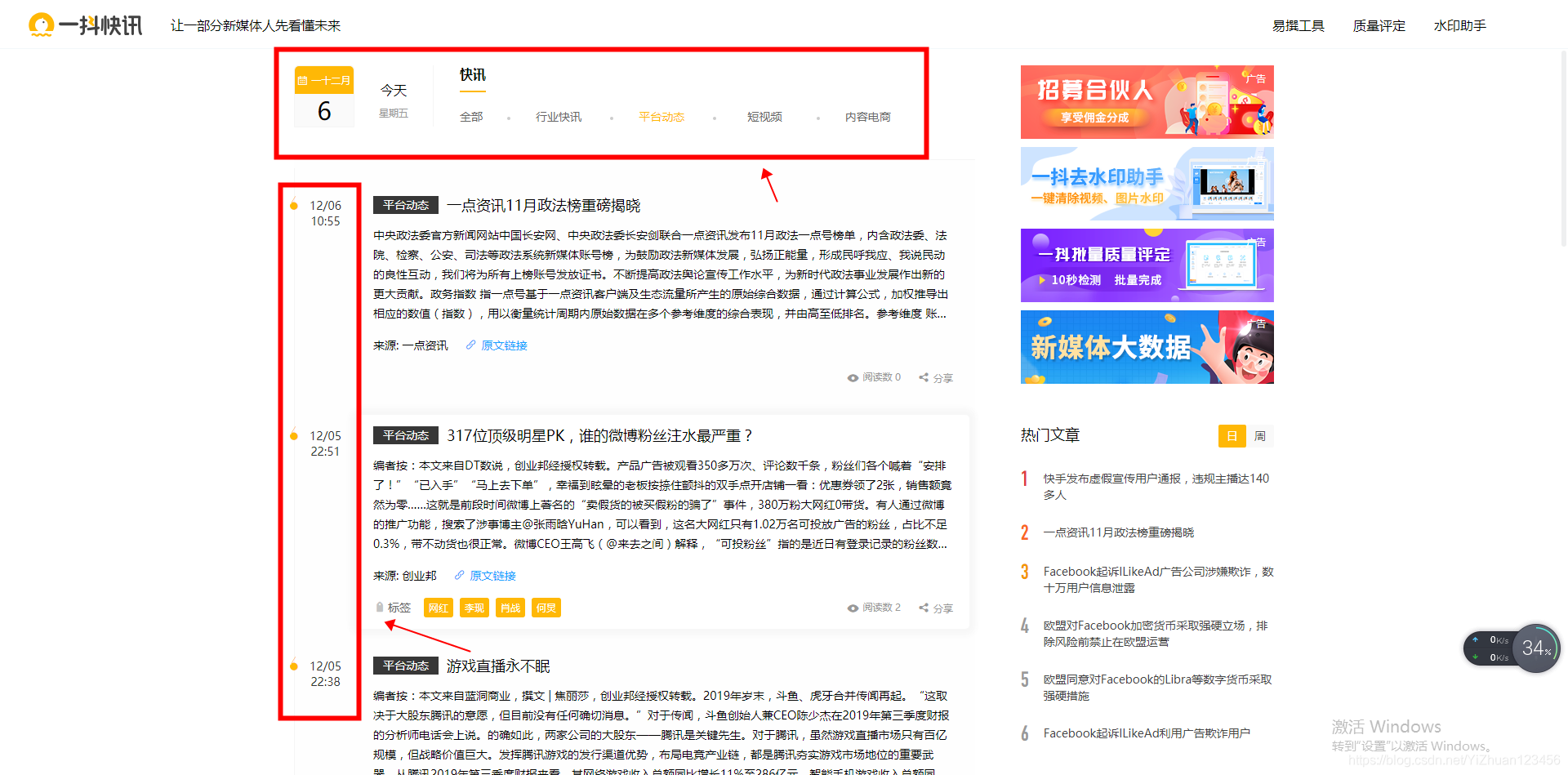The height and width of the screenshot is (775, 1568).
Task: Switch to the 短视频 tab
Action: [764, 116]
